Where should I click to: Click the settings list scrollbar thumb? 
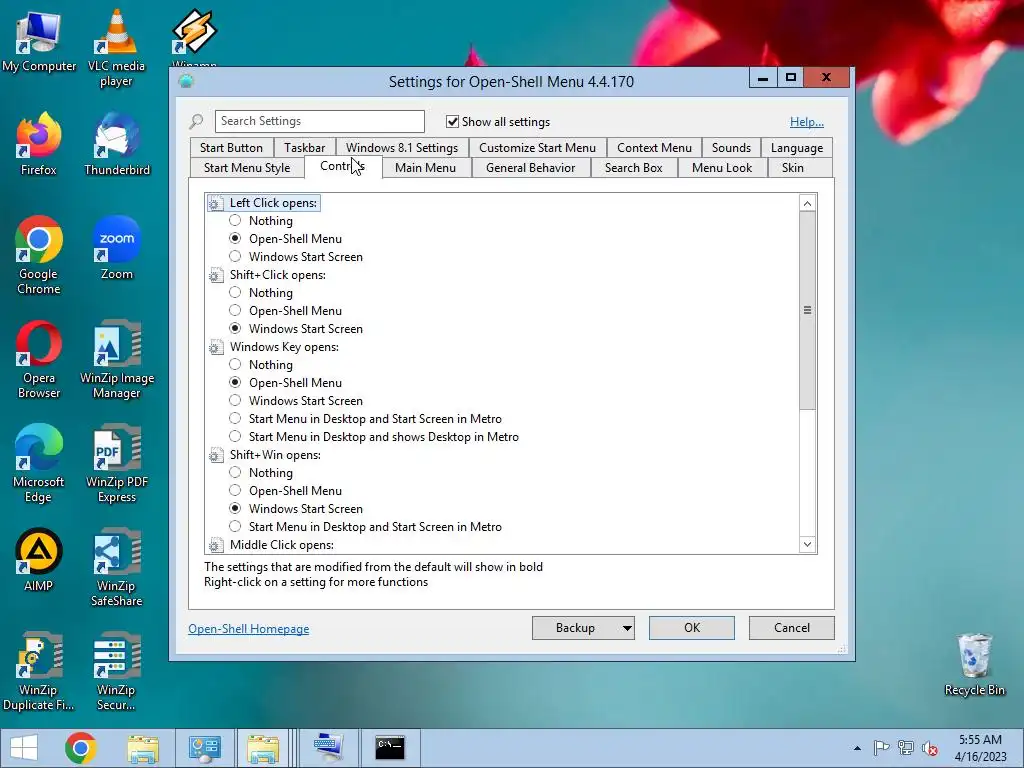click(807, 310)
